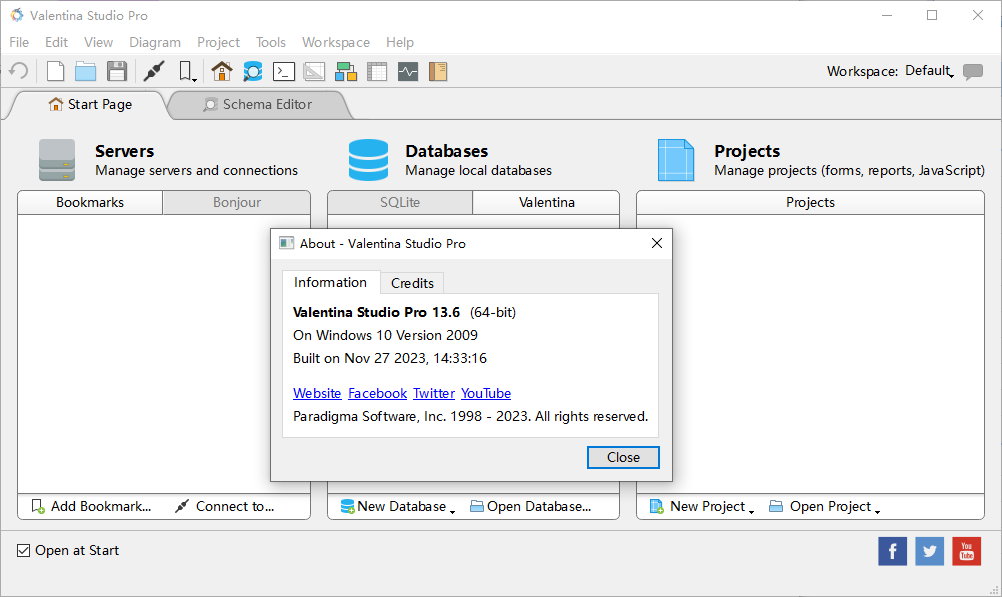The width and height of the screenshot is (1002, 597).
Task: Select the Valentina tab under Databases
Action: click(546, 203)
